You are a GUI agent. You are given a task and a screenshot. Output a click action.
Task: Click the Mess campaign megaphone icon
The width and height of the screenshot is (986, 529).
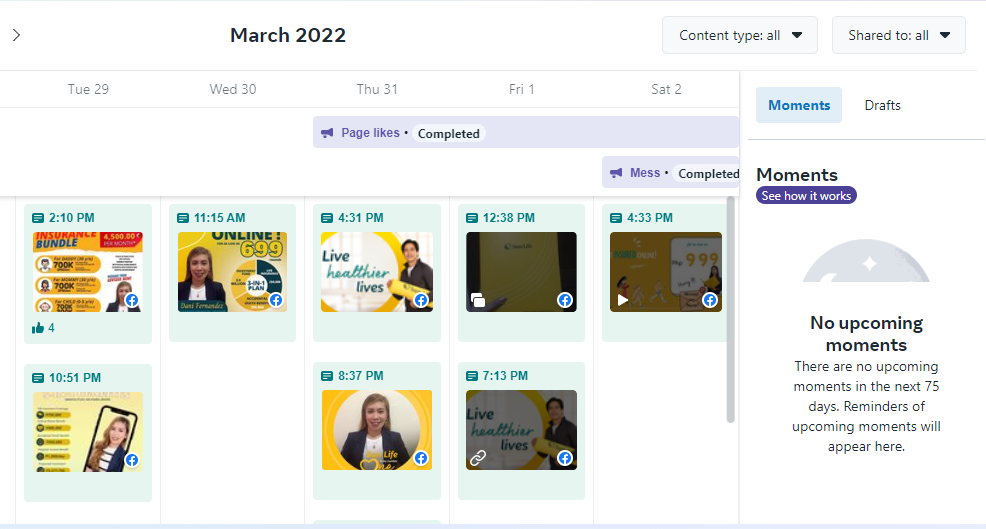coord(616,173)
